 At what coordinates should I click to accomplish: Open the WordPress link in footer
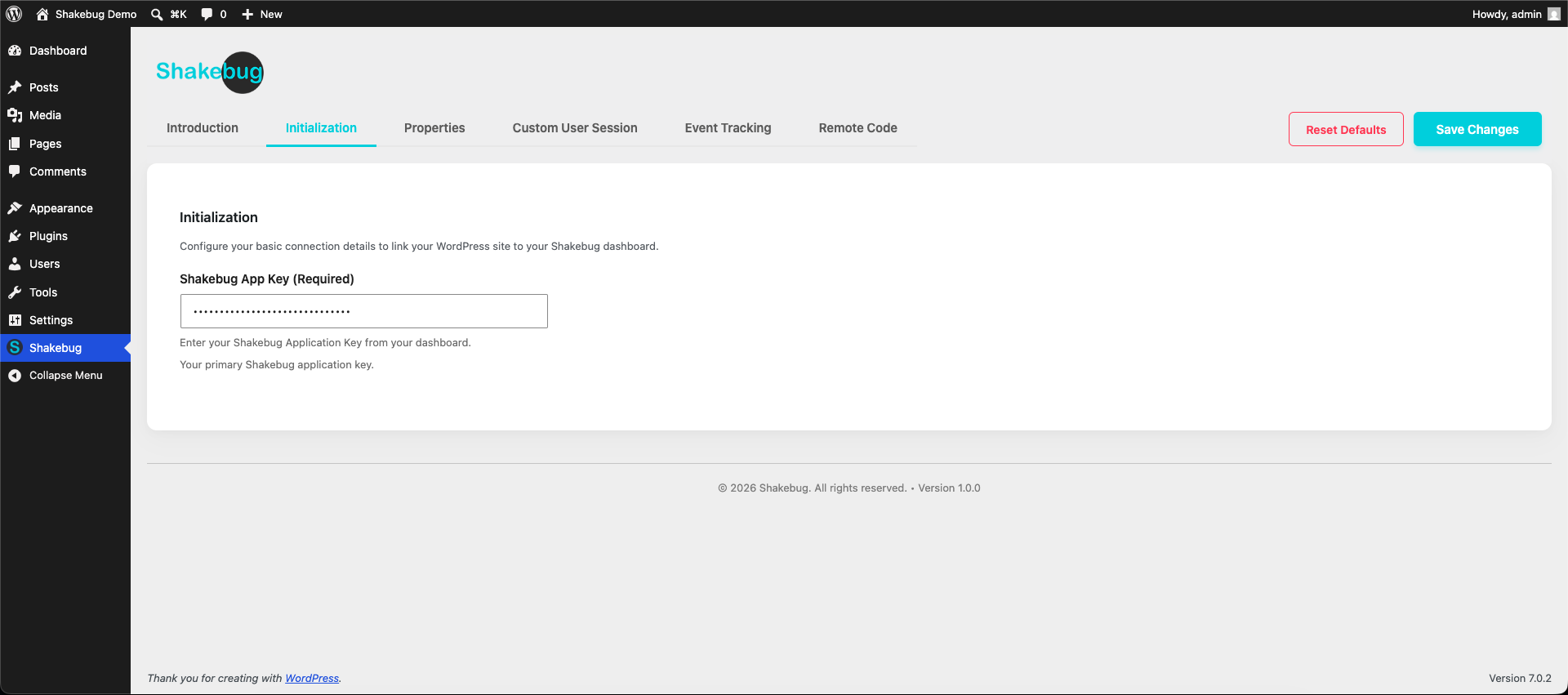[312, 679]
